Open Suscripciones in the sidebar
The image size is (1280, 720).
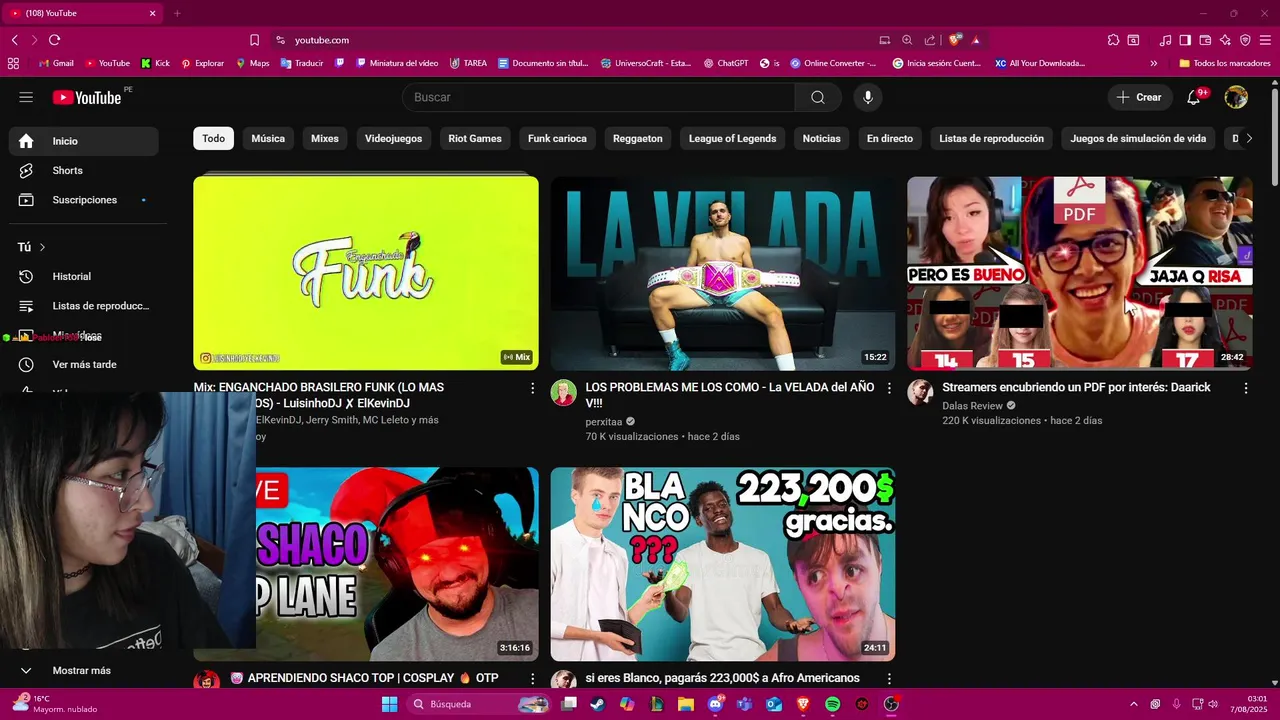[83, 200]
